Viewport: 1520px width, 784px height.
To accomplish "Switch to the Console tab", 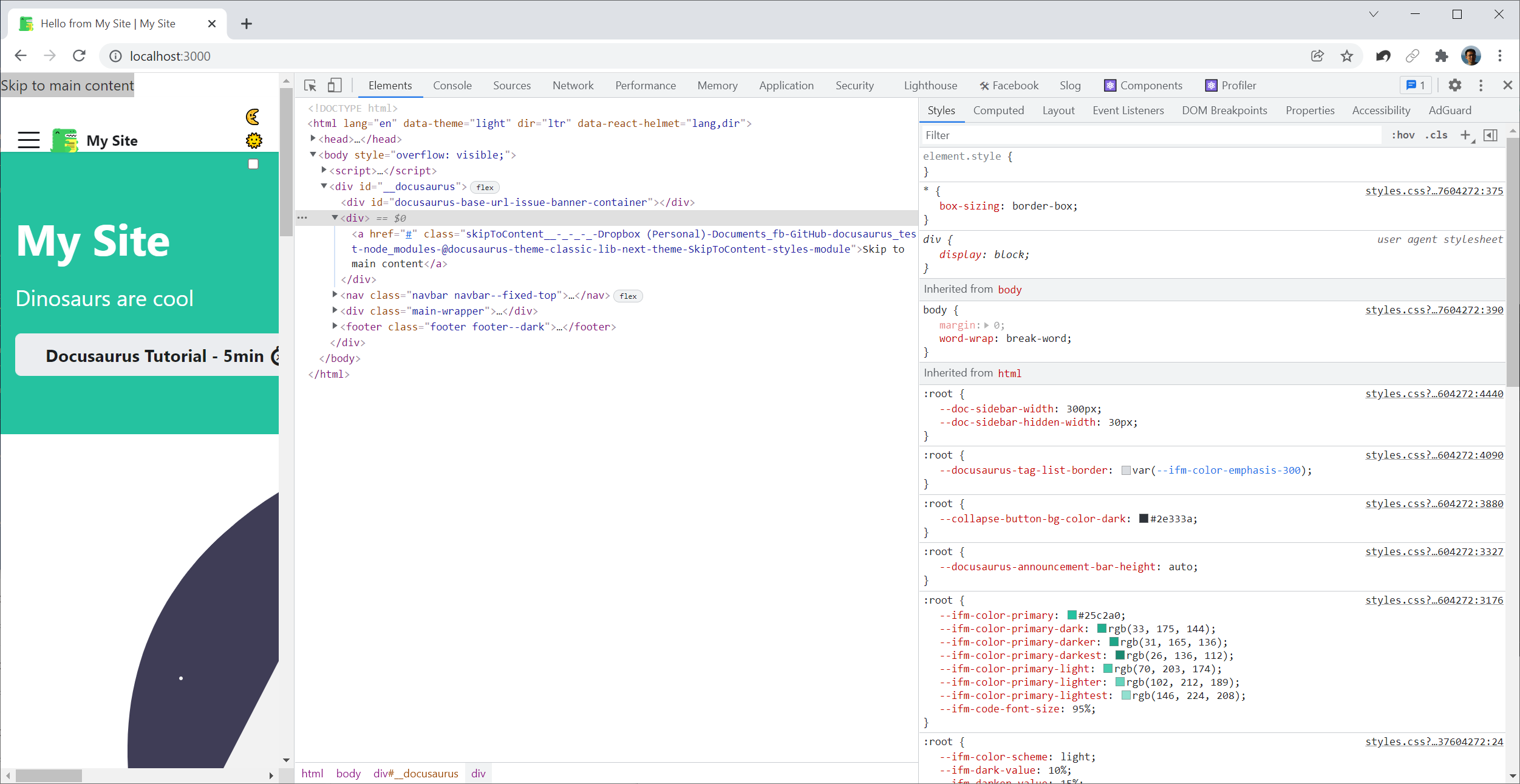I will [x=452, y=86].
